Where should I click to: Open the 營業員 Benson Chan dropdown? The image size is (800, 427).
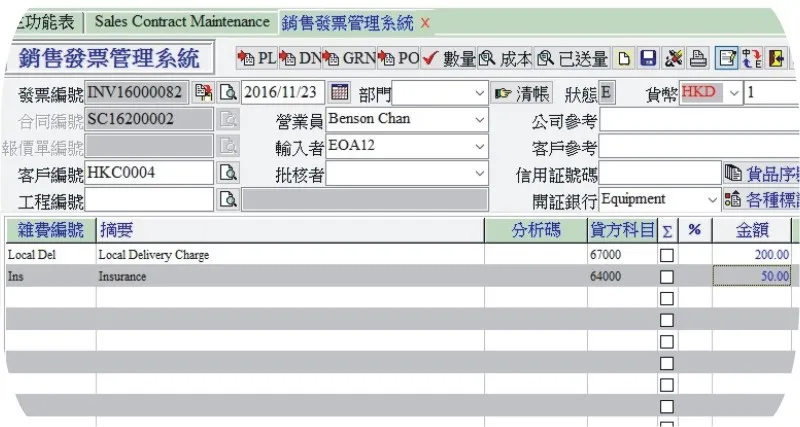click(x=479, y=120)
